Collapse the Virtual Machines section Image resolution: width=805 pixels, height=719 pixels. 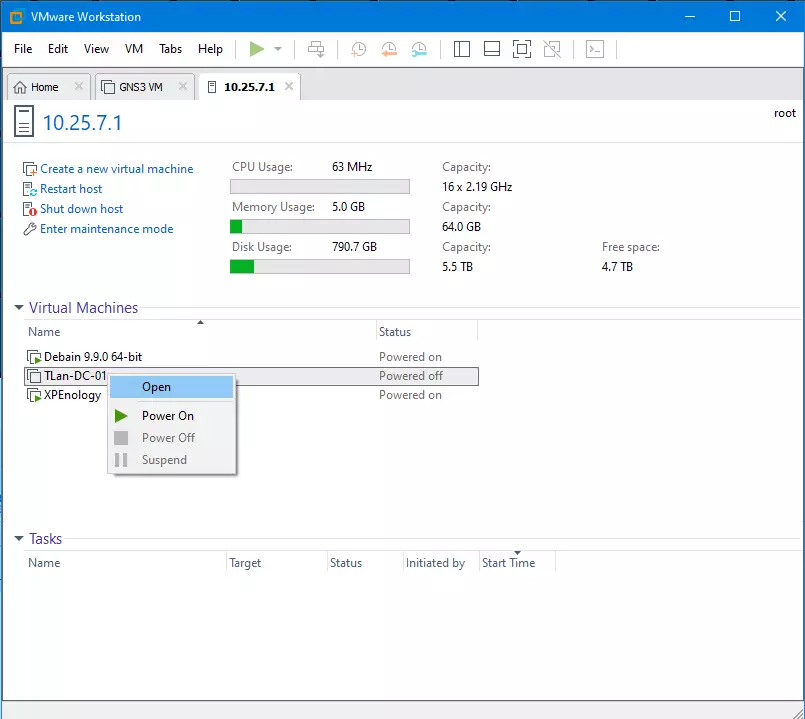click(19, 308)
